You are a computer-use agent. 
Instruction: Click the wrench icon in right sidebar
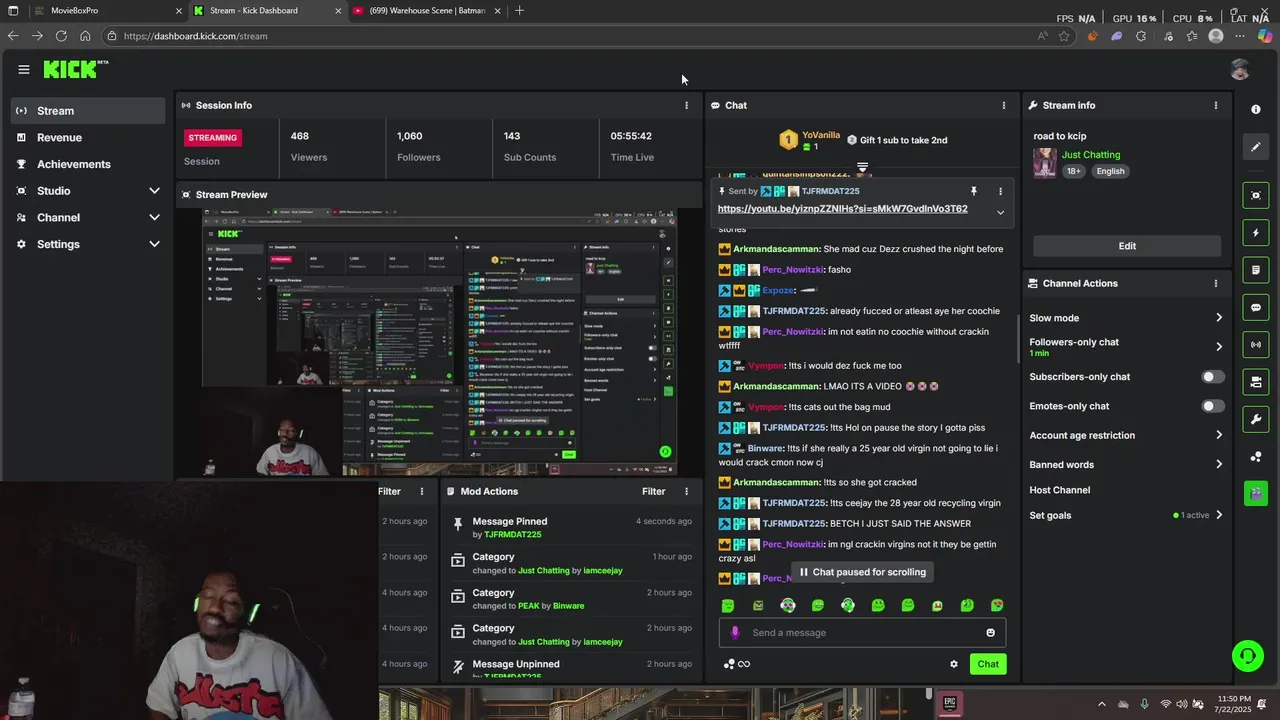coord(1256,419)
